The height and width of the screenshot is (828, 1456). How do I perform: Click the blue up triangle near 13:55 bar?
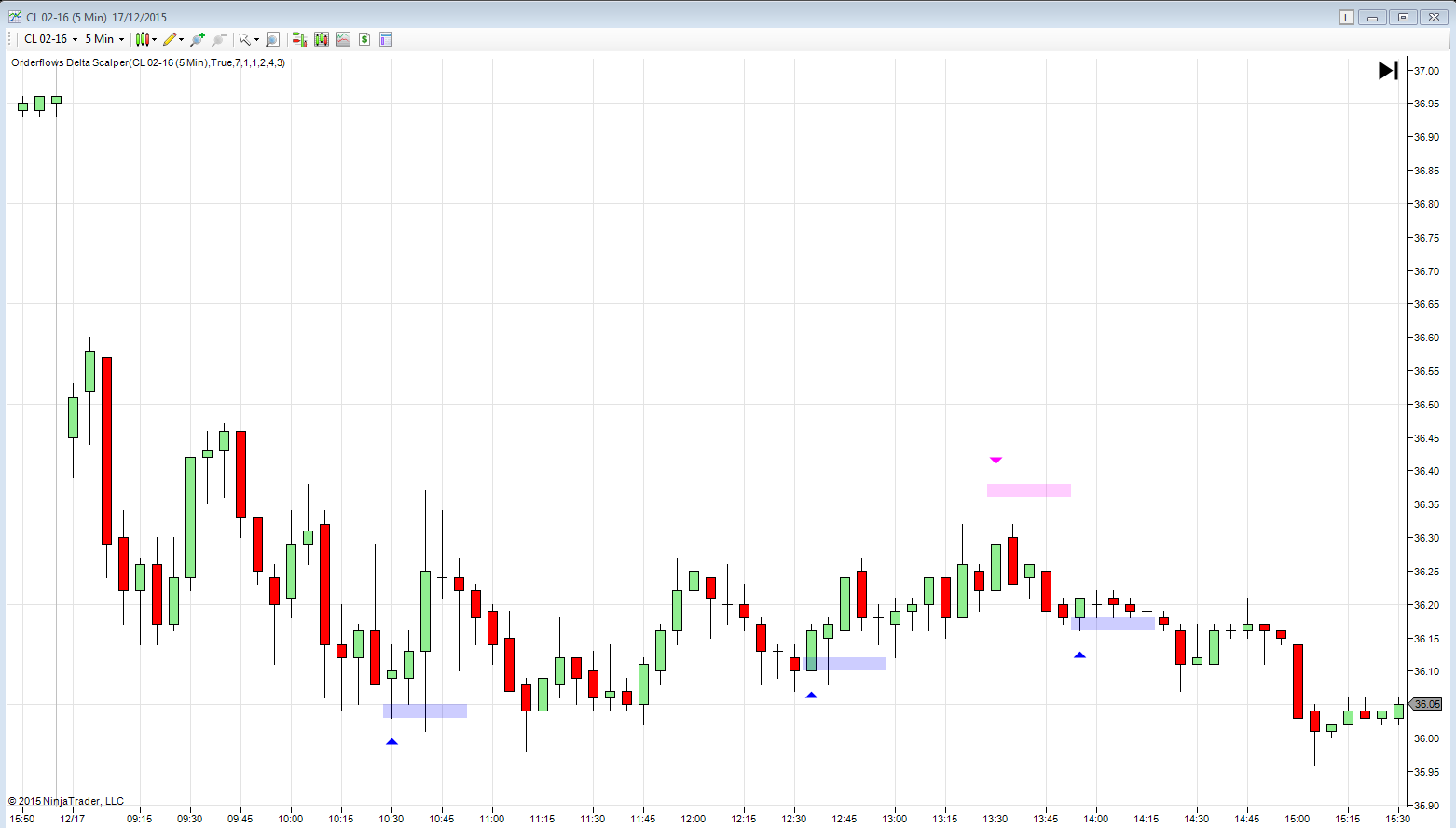1079,655
